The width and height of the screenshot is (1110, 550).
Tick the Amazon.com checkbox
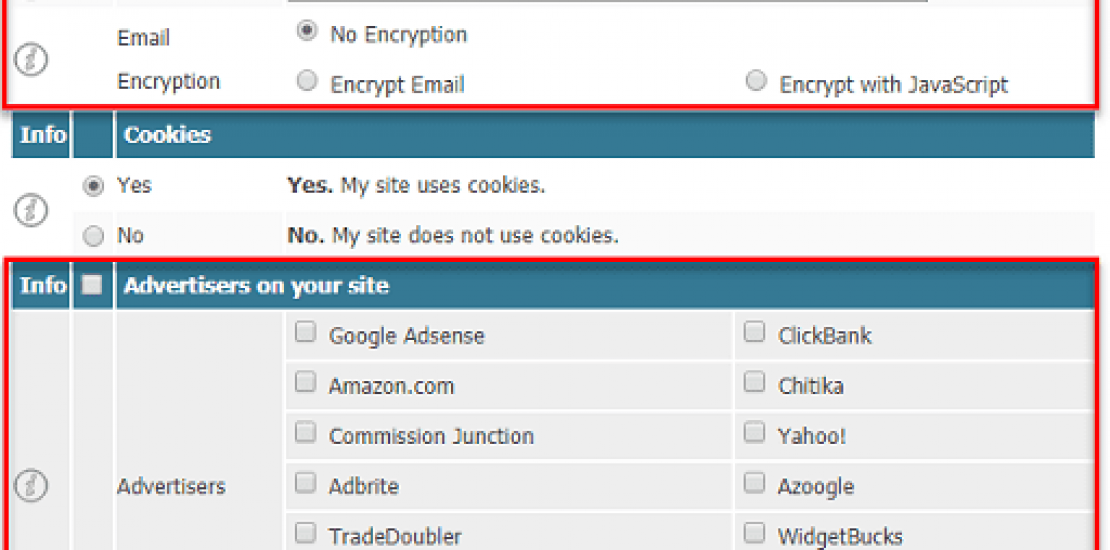tap(305, 383)
